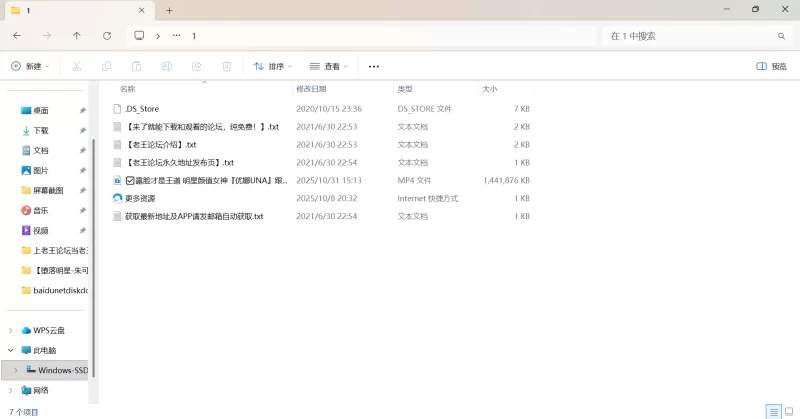Image resolution: width=800 pixels, height=419 pixels.
Task: Open the see more (...) toolbar menu
Action: pyautogui.click(x=374, y=66)
